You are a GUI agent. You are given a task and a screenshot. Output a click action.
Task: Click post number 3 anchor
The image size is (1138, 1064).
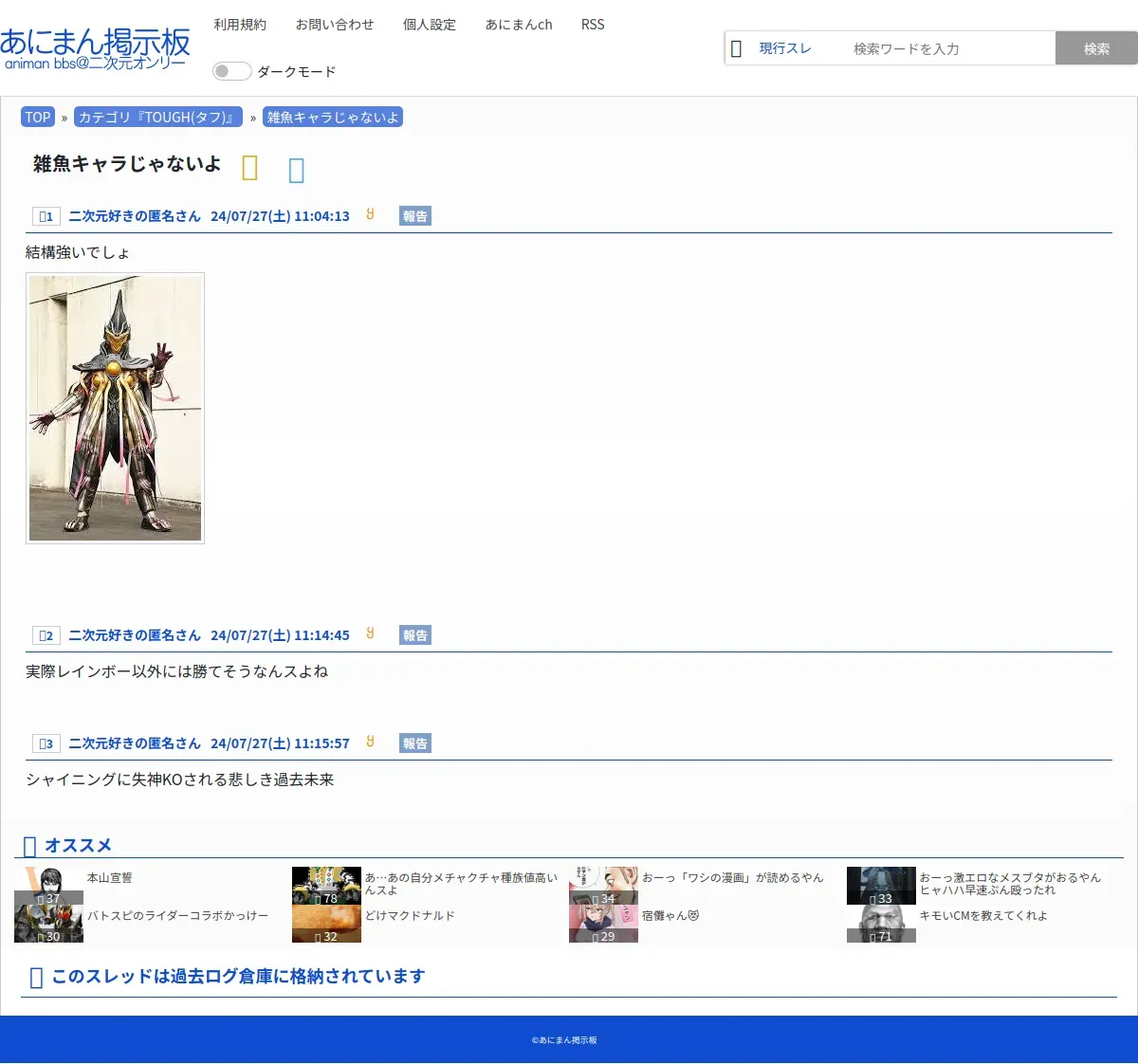[x=46, y=743]
